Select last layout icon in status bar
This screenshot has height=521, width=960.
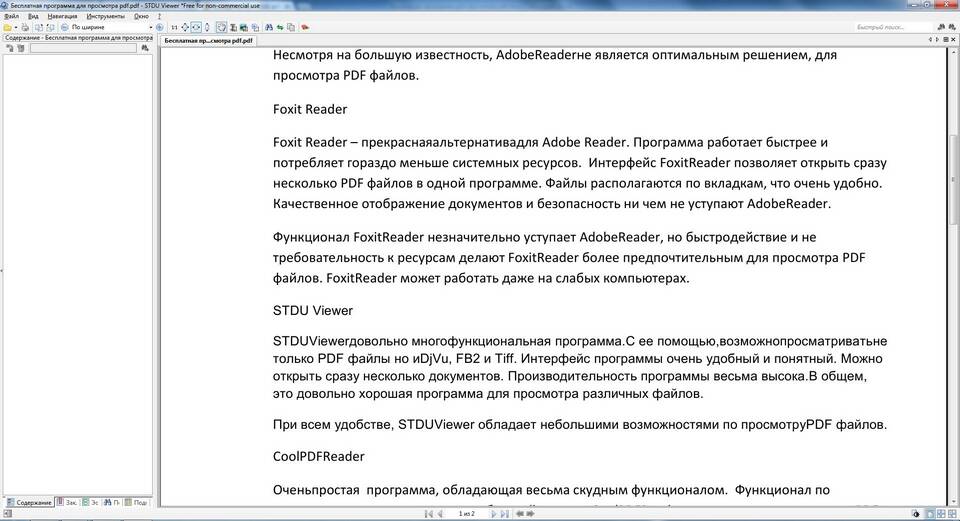coord(952,514)
